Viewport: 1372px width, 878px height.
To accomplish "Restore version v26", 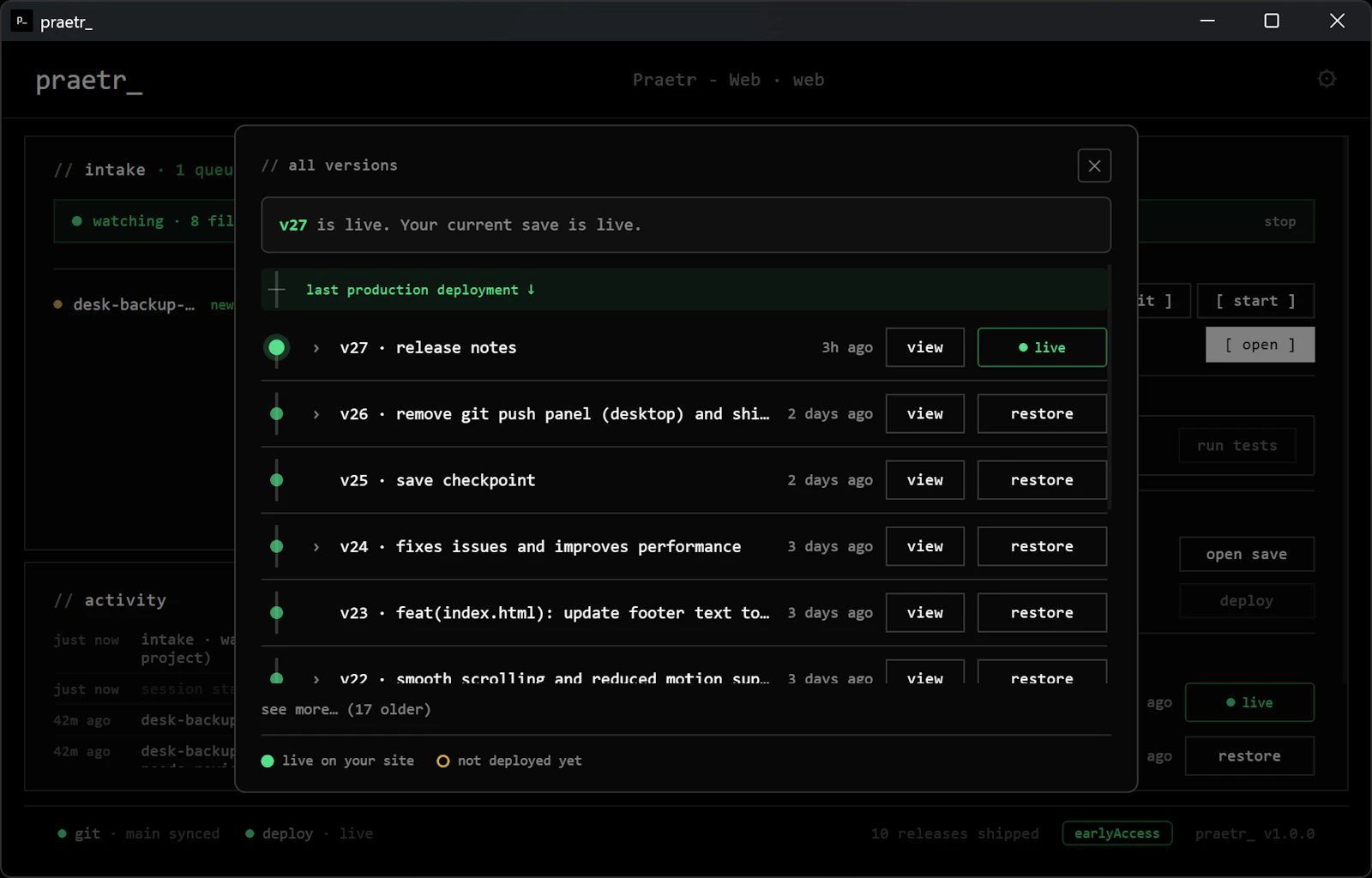I will point(1042,414).
